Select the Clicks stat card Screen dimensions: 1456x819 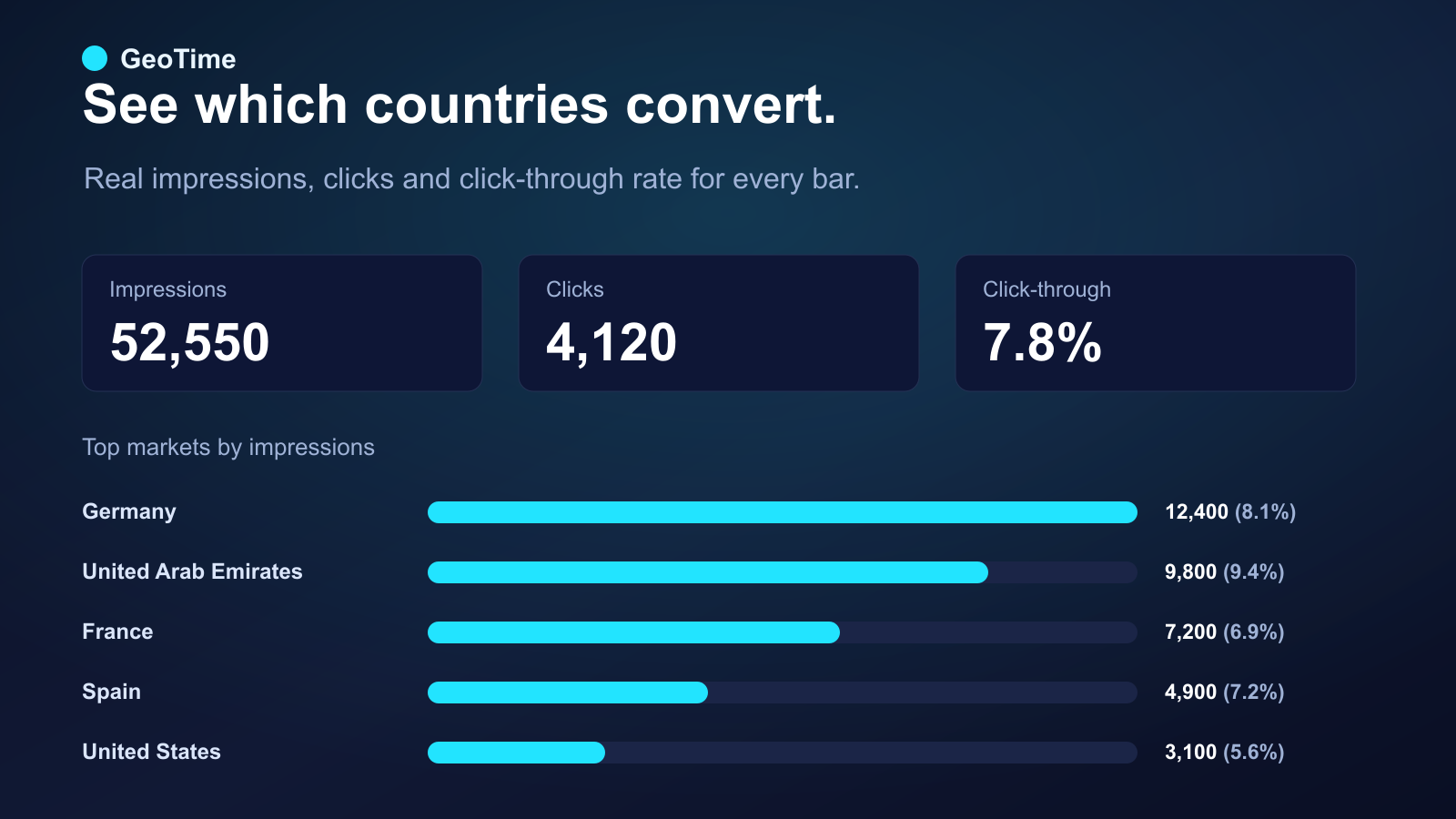719,323
